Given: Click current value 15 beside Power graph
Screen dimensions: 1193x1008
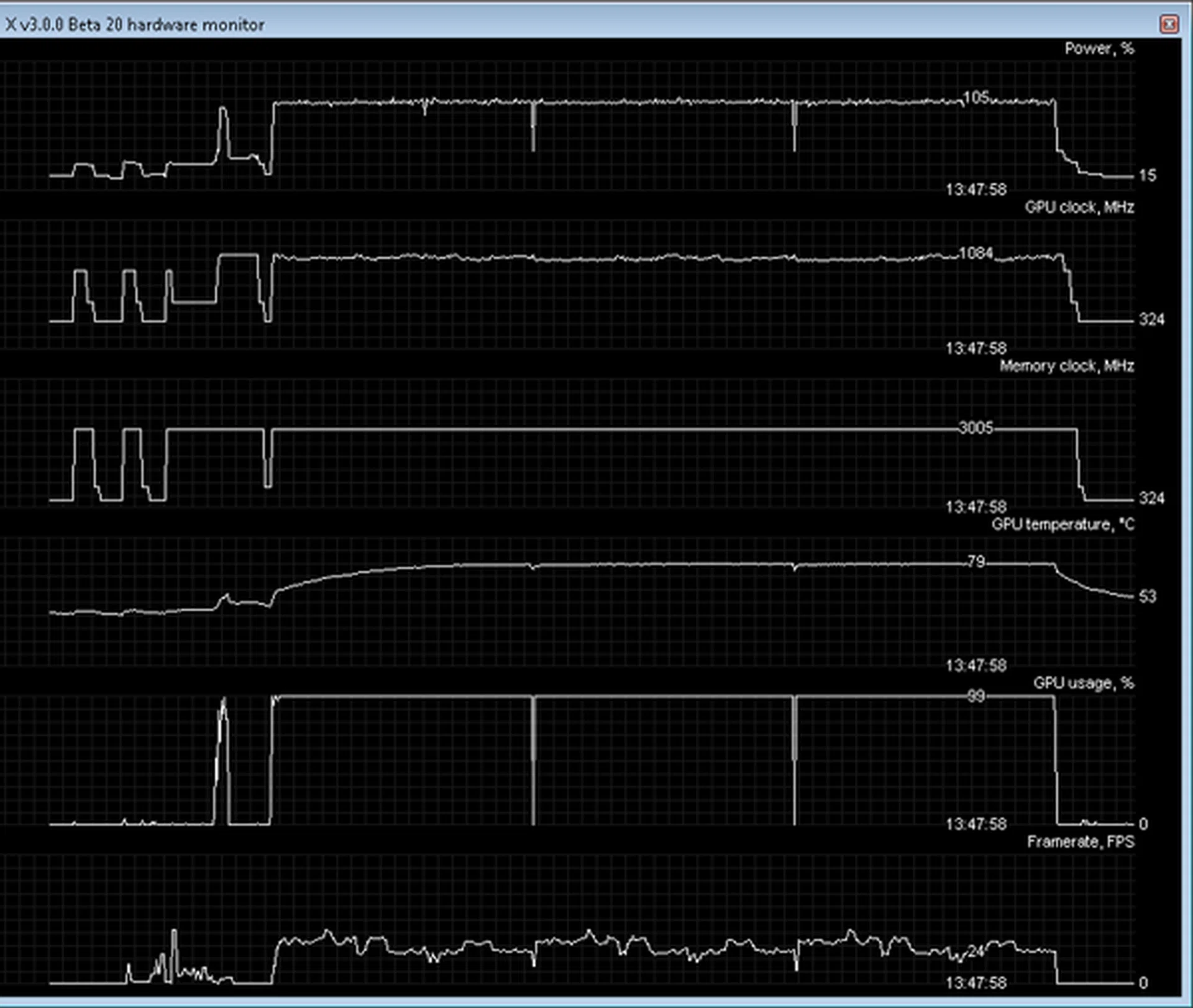Looking at the screenshot, I should (x=1147, y=176).
